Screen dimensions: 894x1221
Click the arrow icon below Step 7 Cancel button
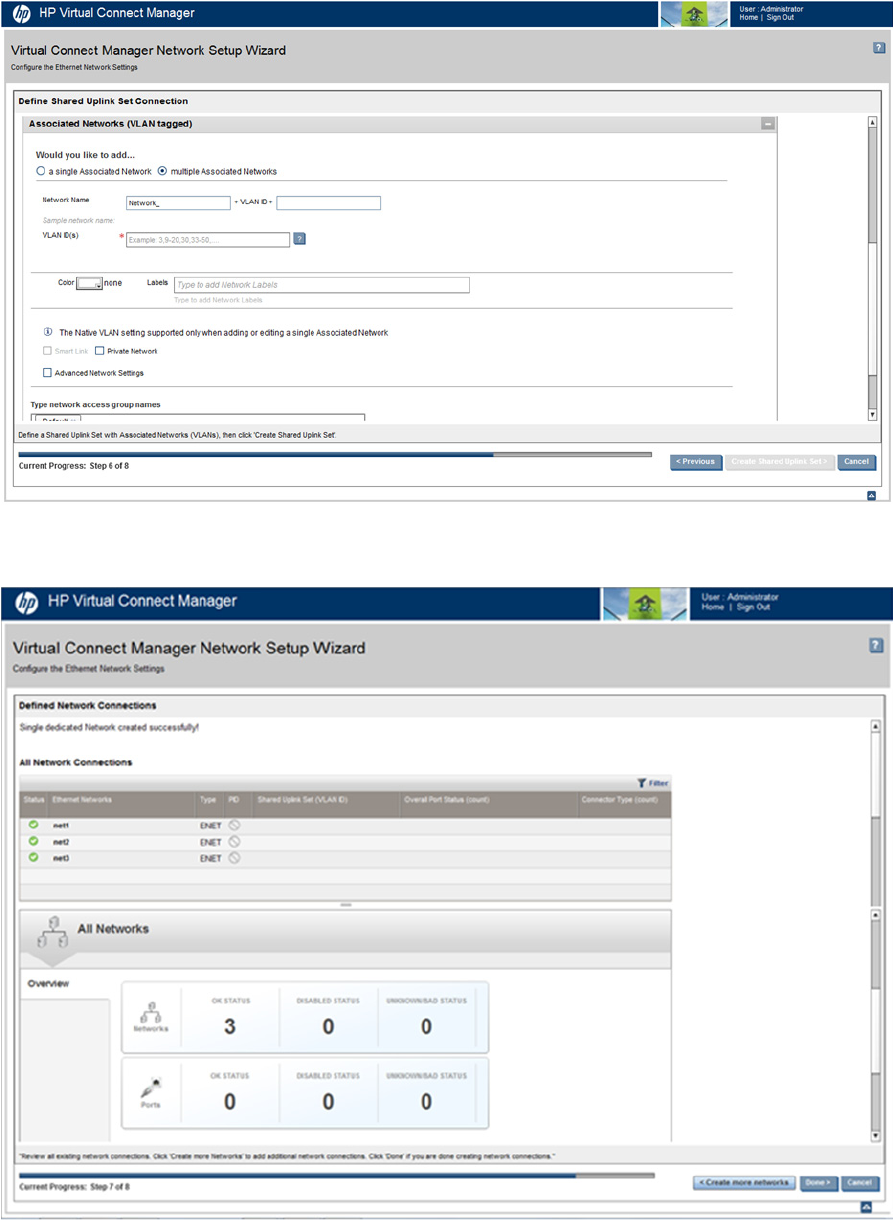click(x=866, y=1208)
